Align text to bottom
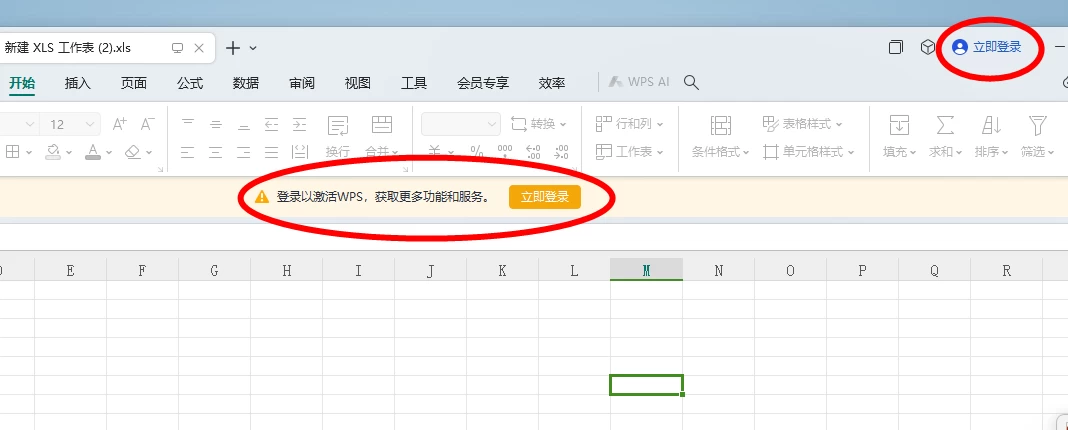The height and width of the screenshot is (430, 1068). (x=244, y=124)
